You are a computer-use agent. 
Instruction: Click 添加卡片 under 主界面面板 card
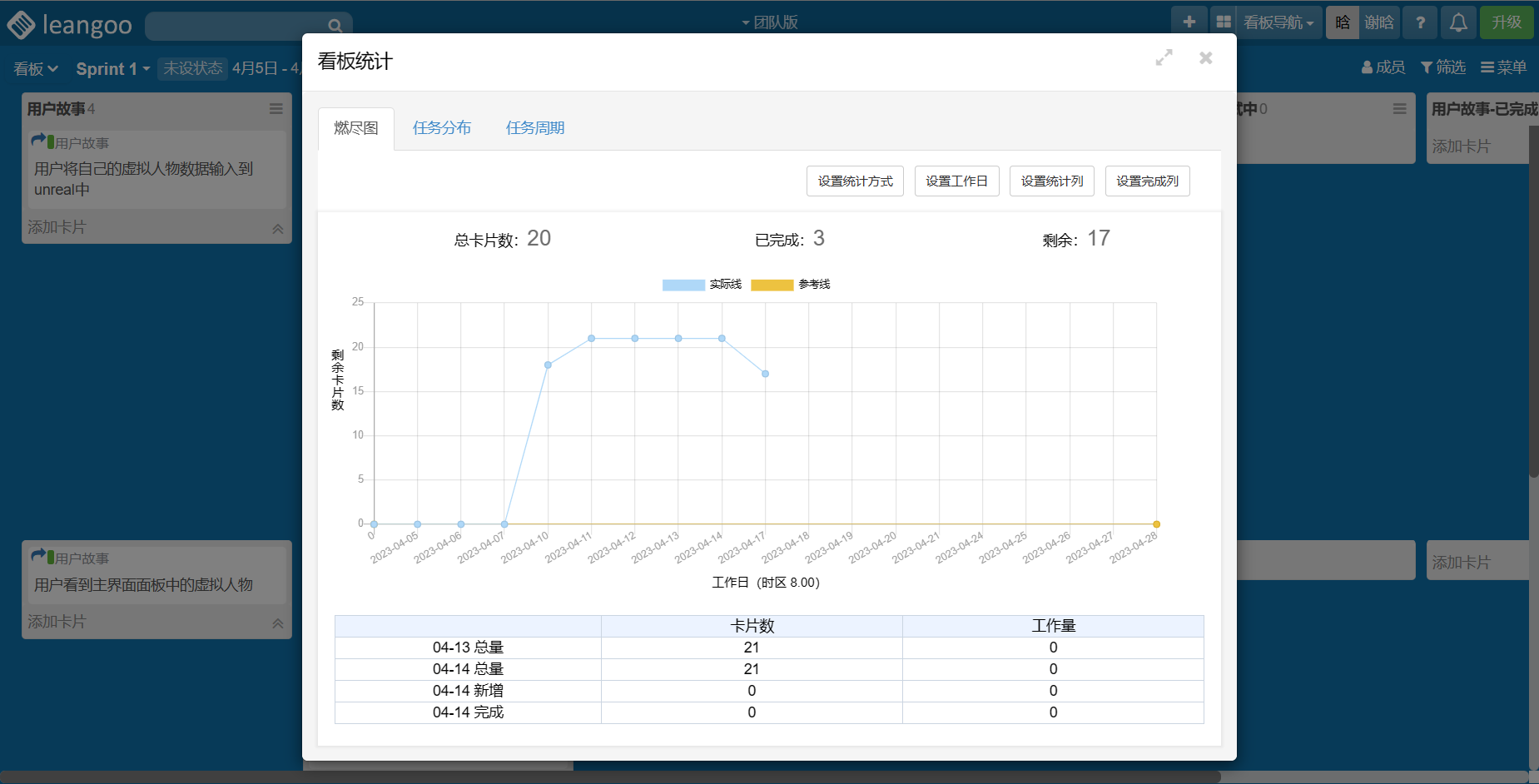coord(57,623)
